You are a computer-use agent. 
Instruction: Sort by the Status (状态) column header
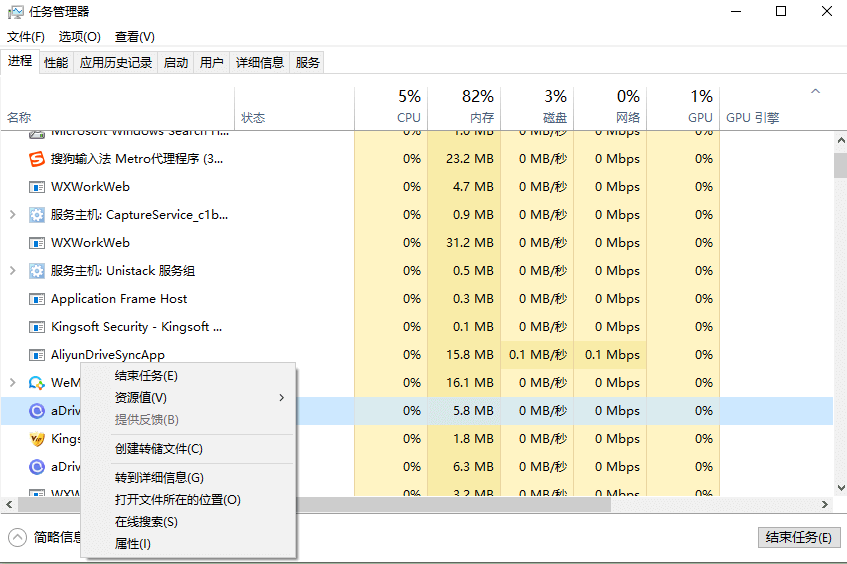(x=294, y=107)
